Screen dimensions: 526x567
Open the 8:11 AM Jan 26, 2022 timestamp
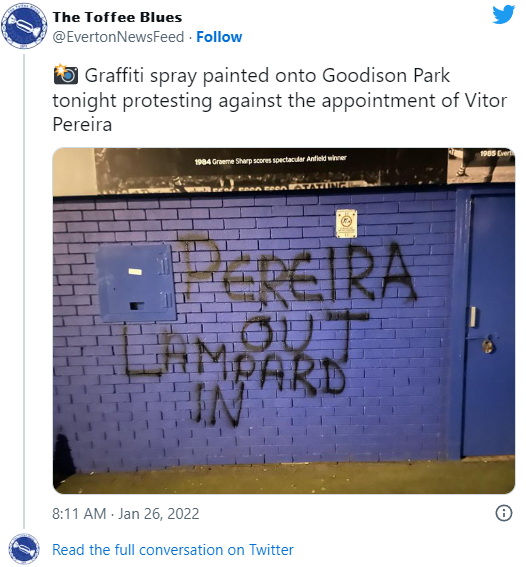(125, 513)
